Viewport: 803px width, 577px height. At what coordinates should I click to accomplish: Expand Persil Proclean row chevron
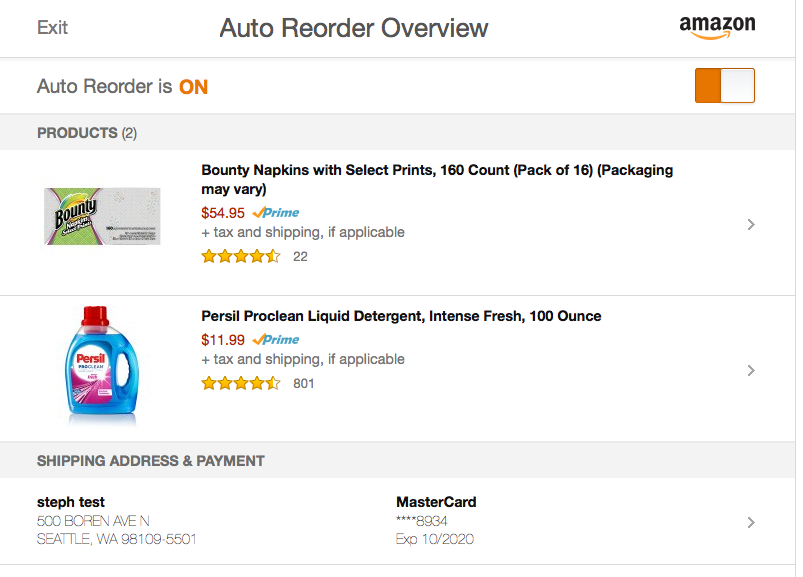point(751,370)
